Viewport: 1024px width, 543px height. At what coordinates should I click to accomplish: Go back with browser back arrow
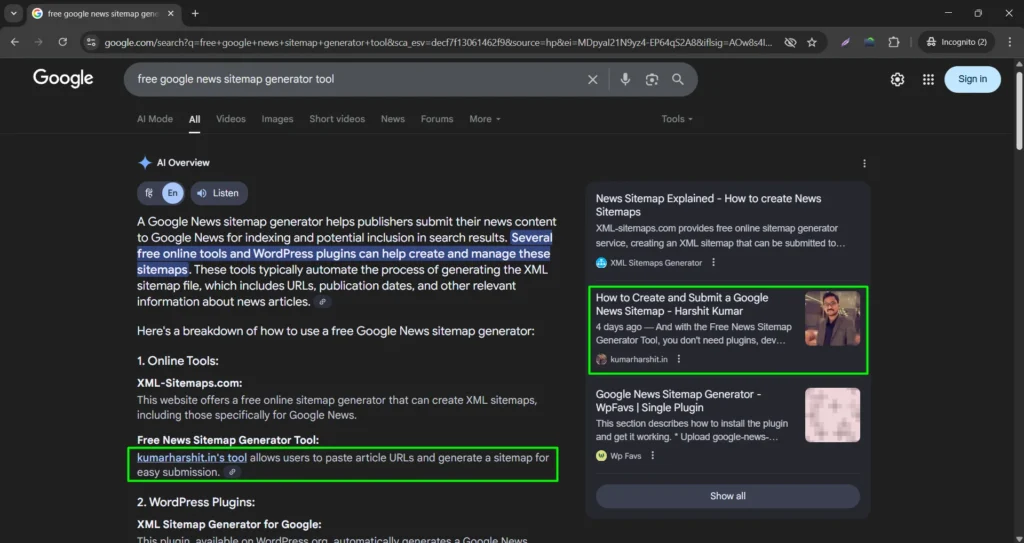pos(14,42)
